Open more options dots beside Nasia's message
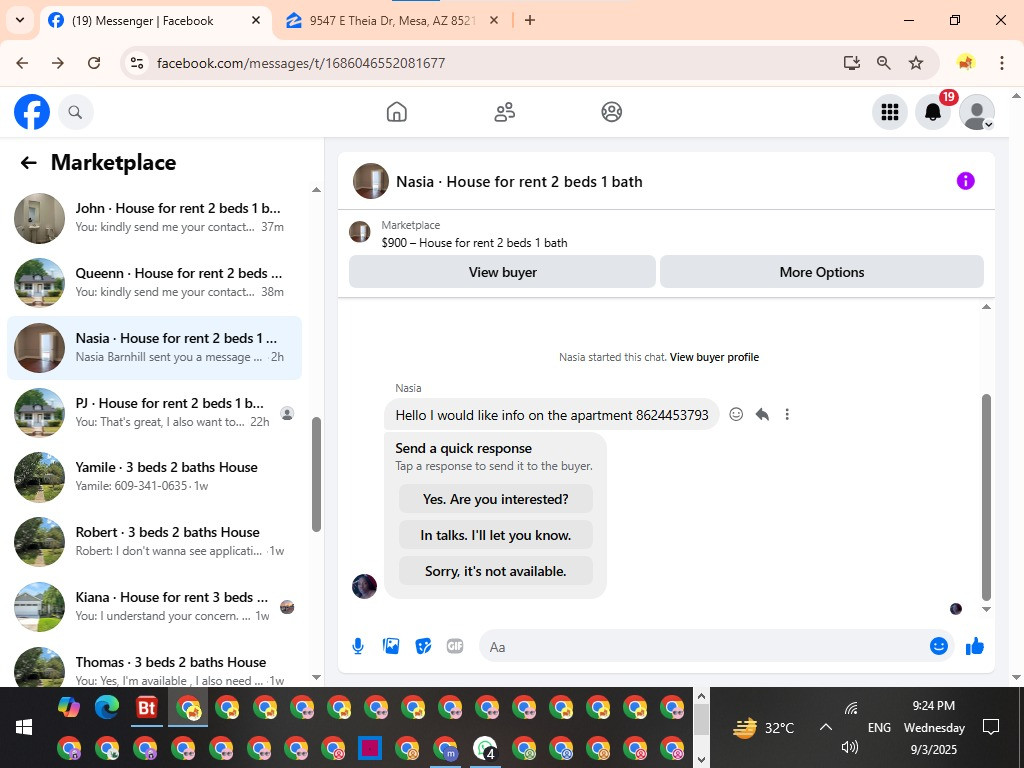This screenshot has width=1024, height=768. click(x=787, y=414)
